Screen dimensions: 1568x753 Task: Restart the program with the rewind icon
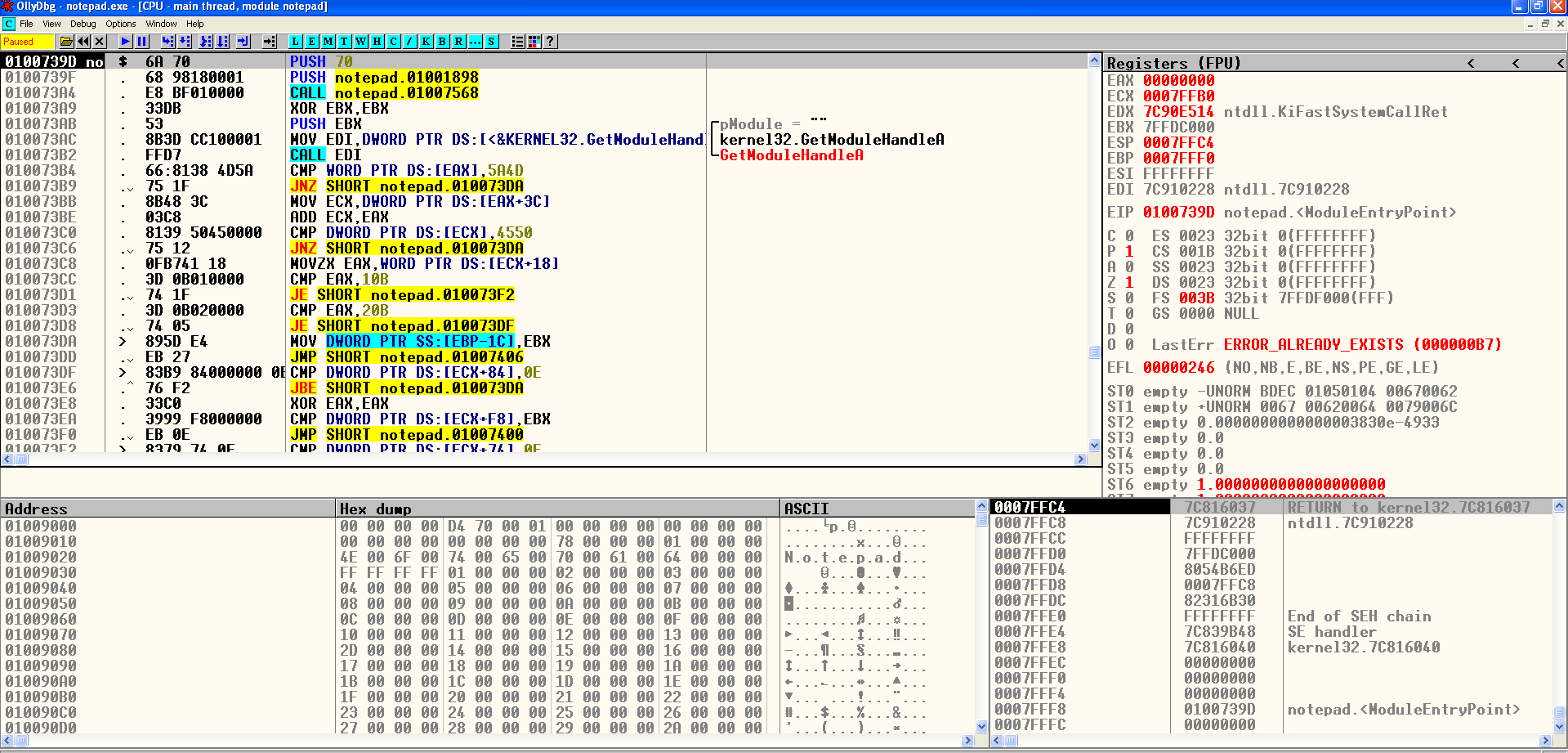tap(83, 41)
